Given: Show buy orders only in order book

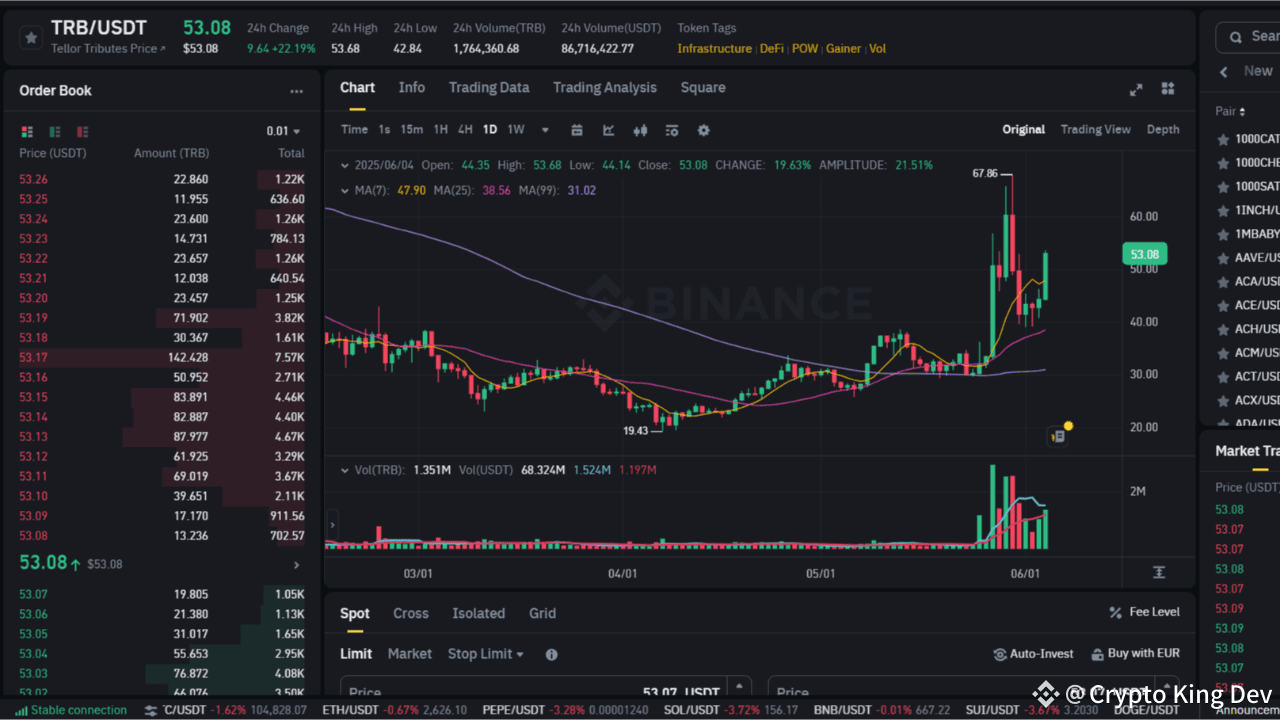Looking at the screenshot, I should click(55, 131).
